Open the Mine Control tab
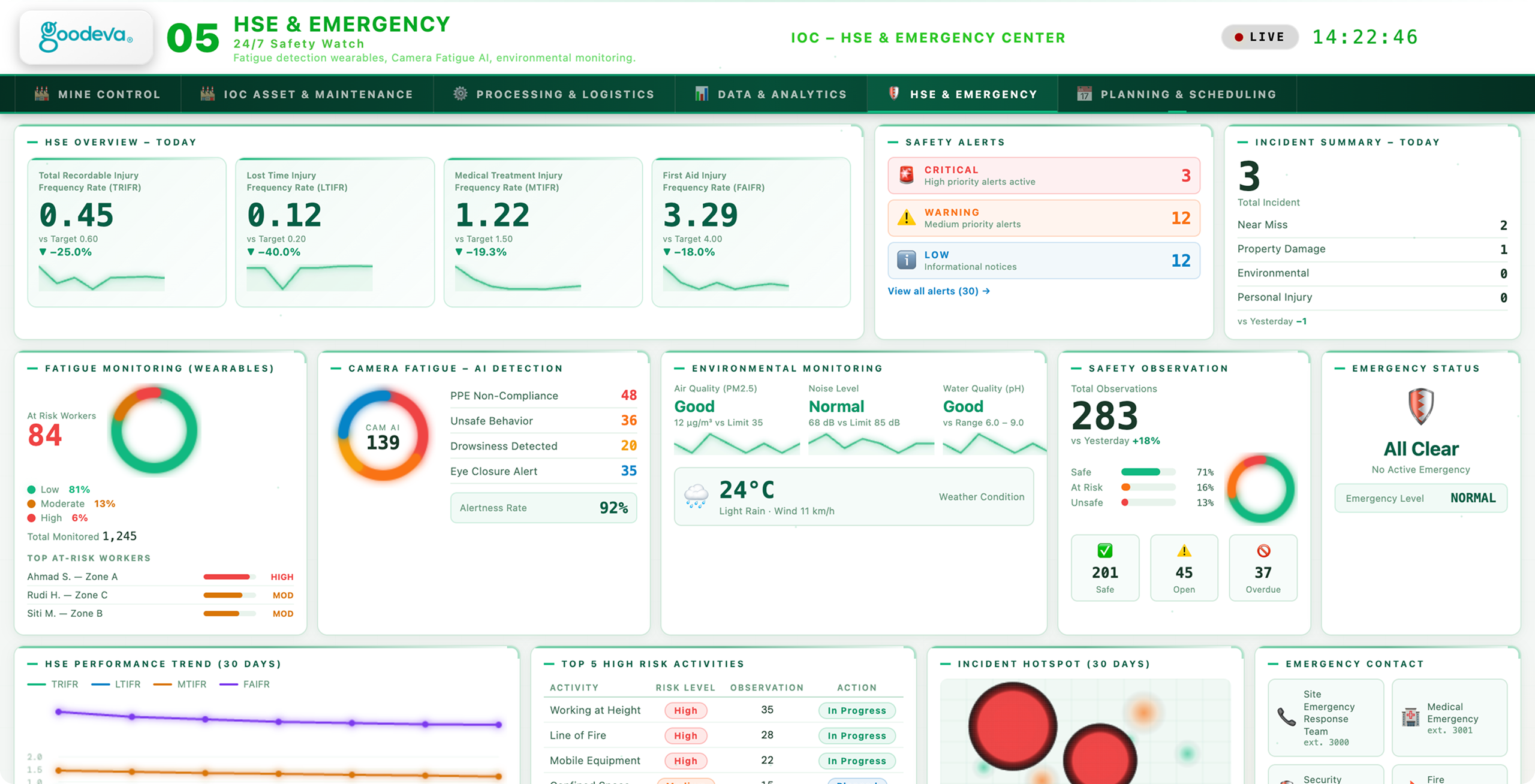 pos(98,94)
